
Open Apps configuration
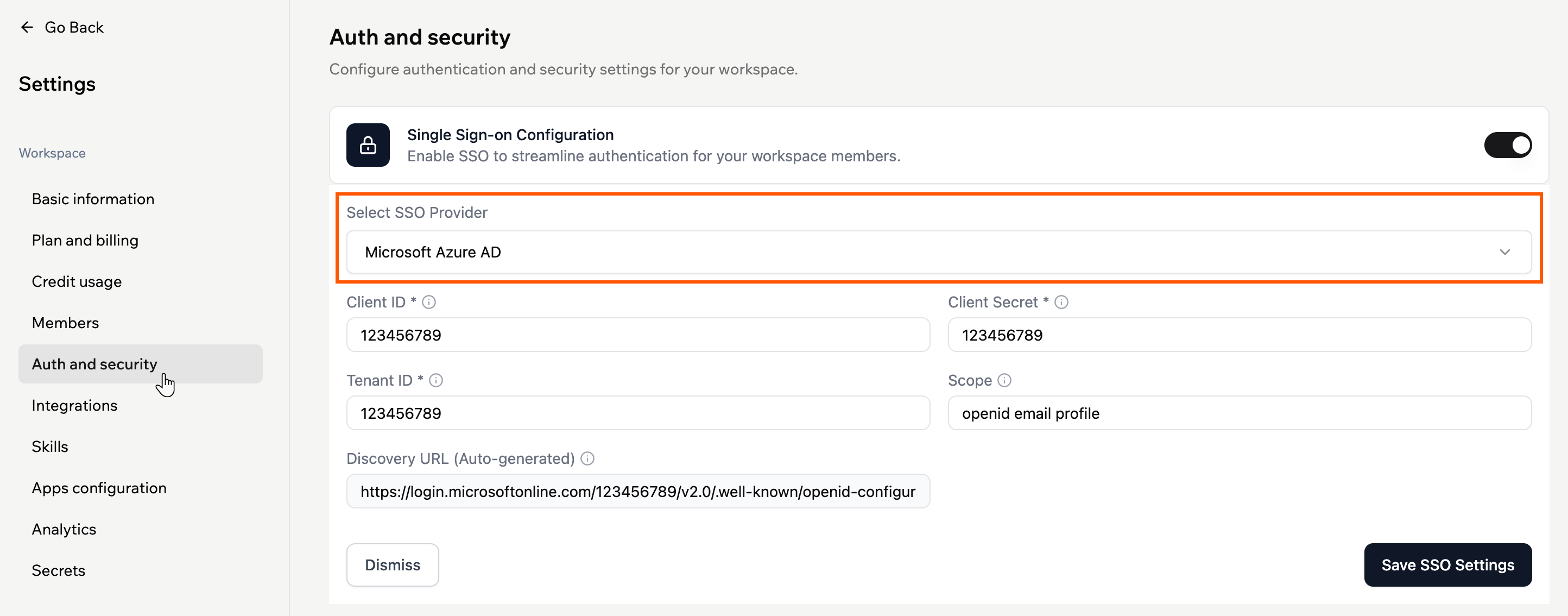[x=99, y=488]
